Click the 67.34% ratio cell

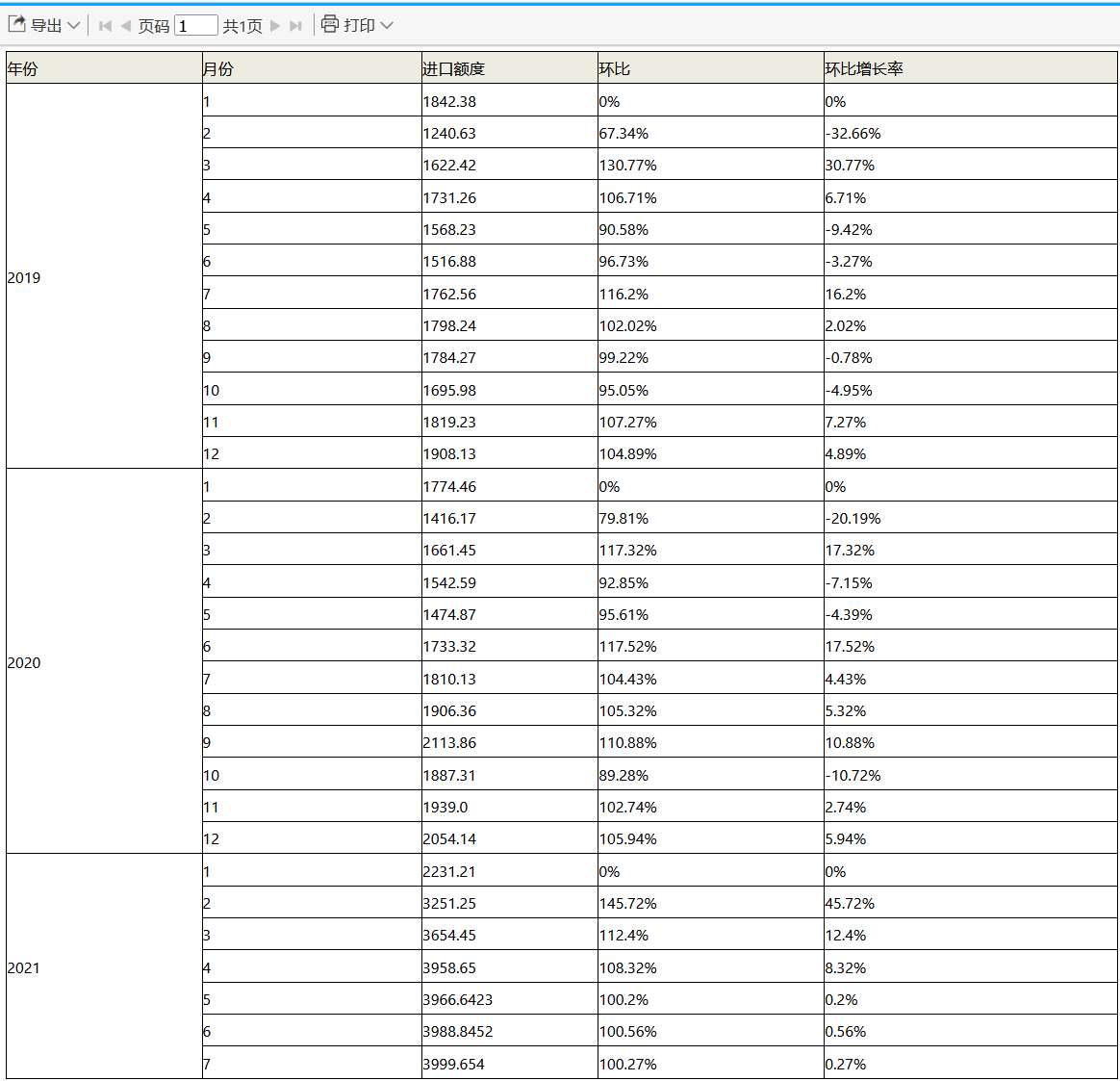pyautogui.click(x=711, y=133)
